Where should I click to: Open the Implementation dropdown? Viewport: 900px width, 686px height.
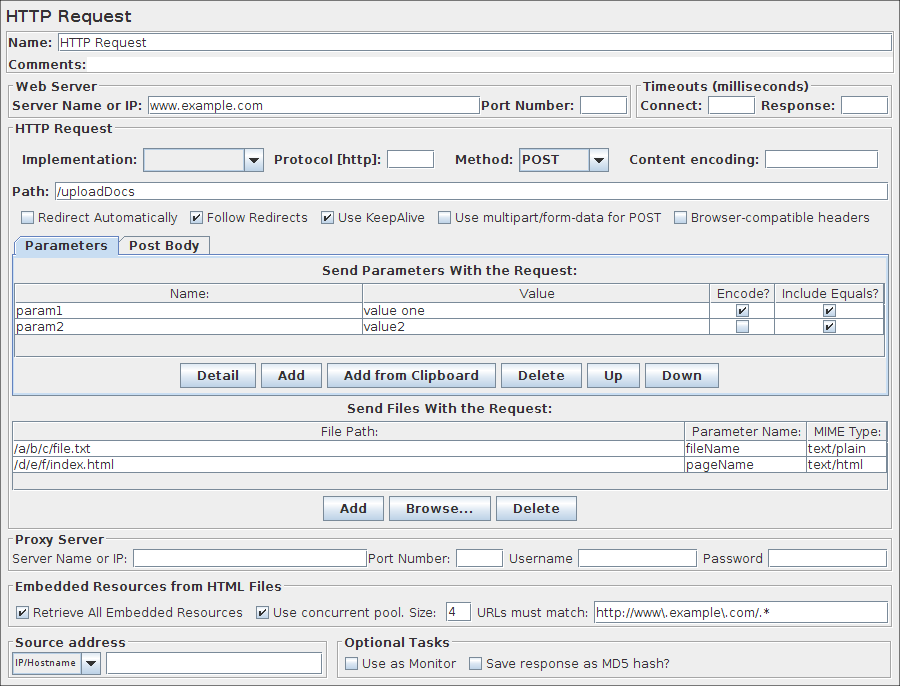[253, 160]
